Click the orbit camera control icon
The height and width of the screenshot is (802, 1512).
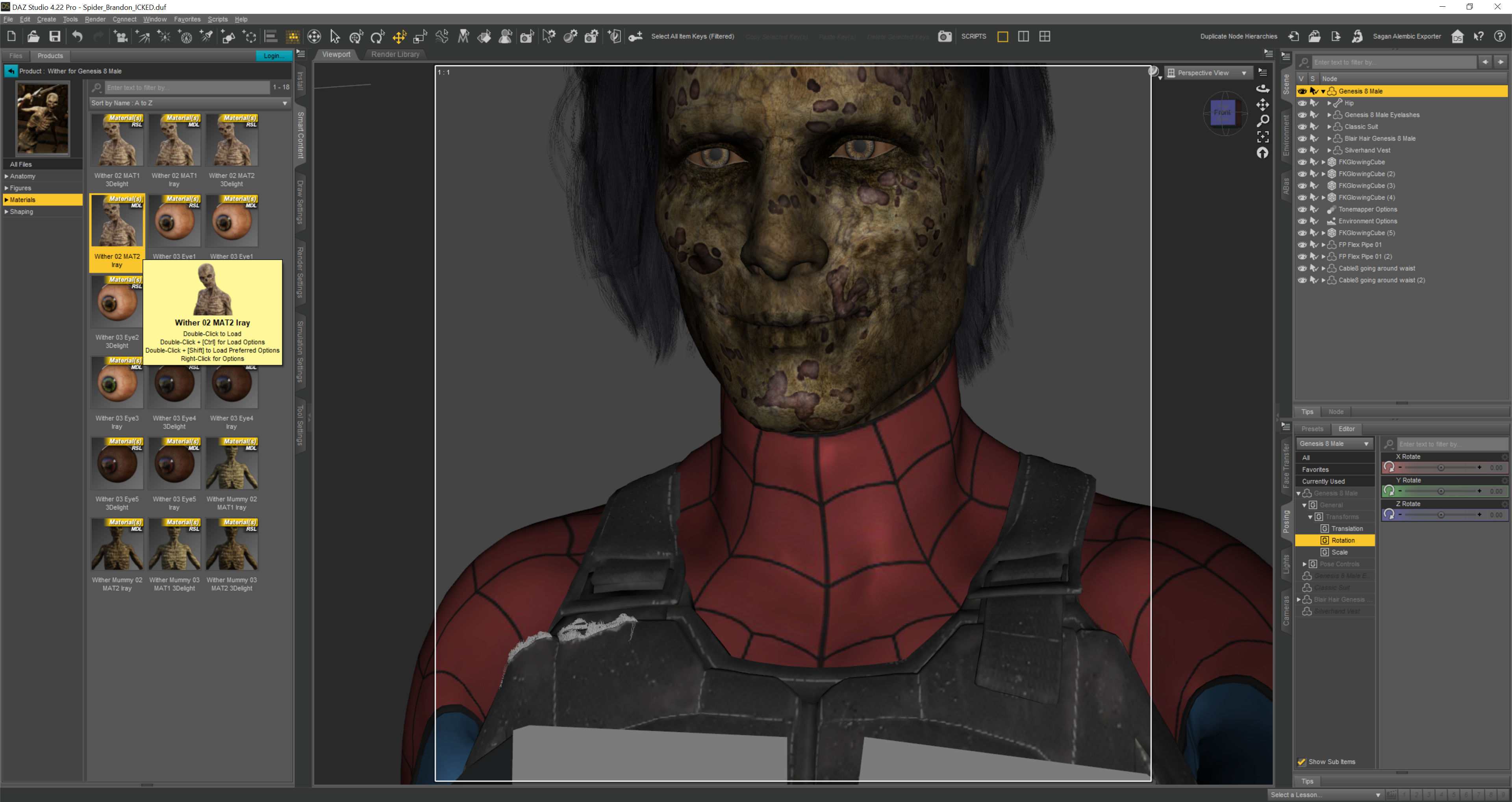click(x=1262, y=89)
